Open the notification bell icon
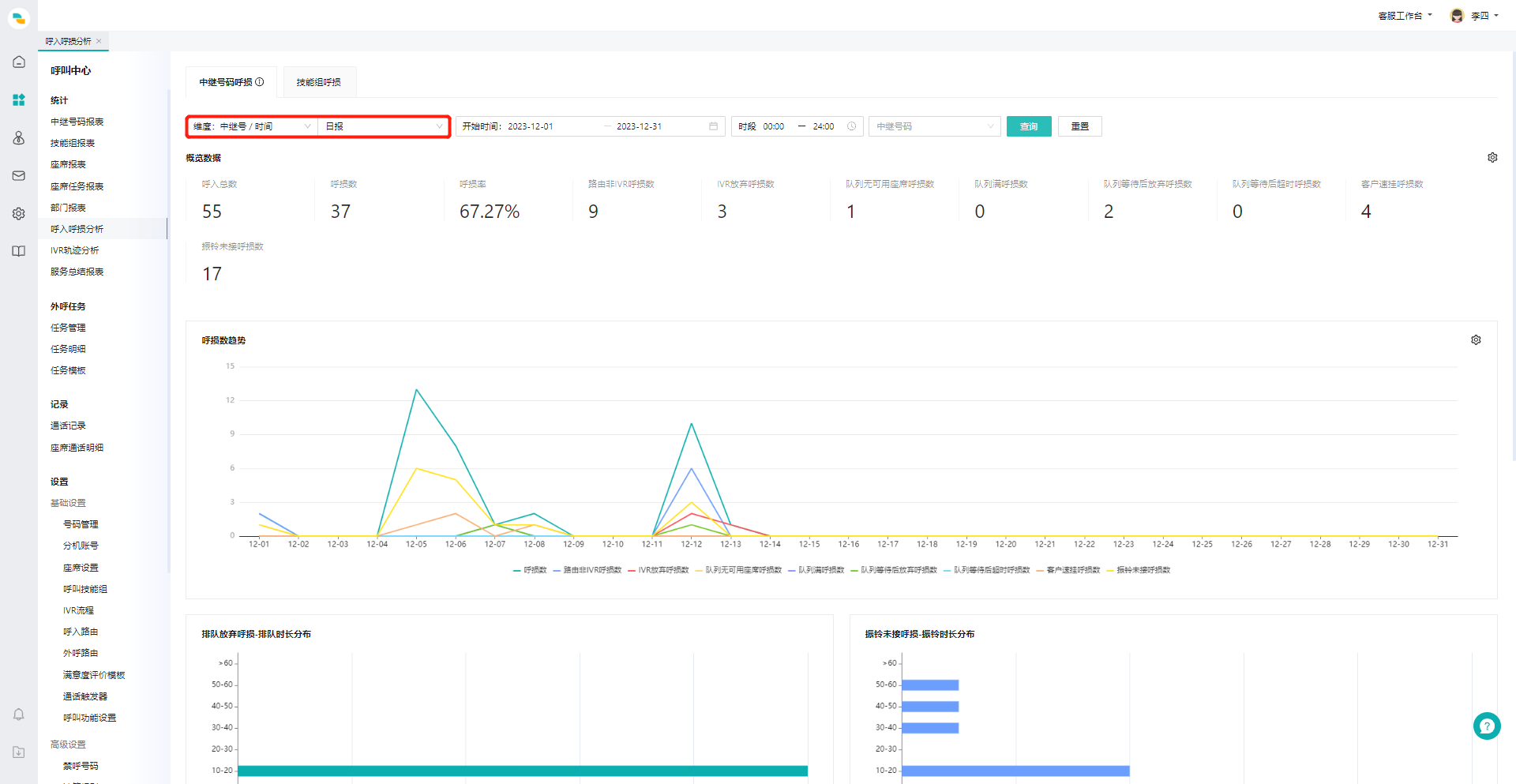1516x784 pixels. click(19, 715)
